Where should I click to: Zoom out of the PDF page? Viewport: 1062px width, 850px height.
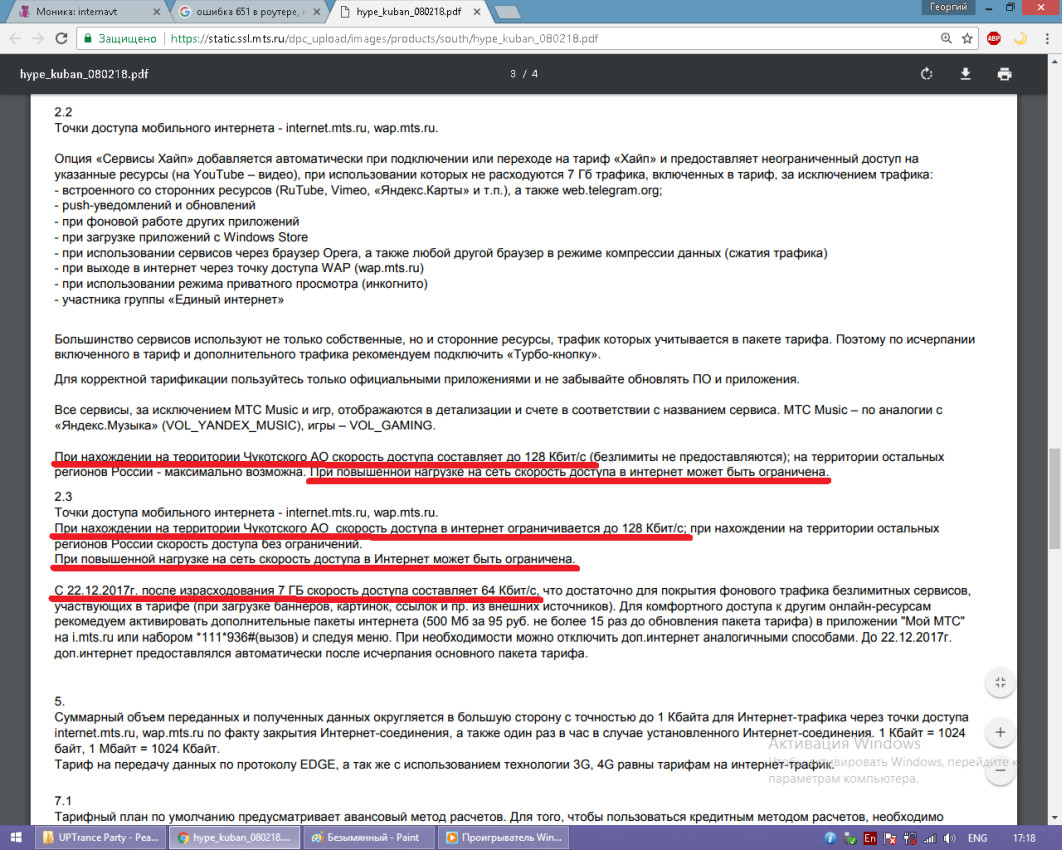1000,771
